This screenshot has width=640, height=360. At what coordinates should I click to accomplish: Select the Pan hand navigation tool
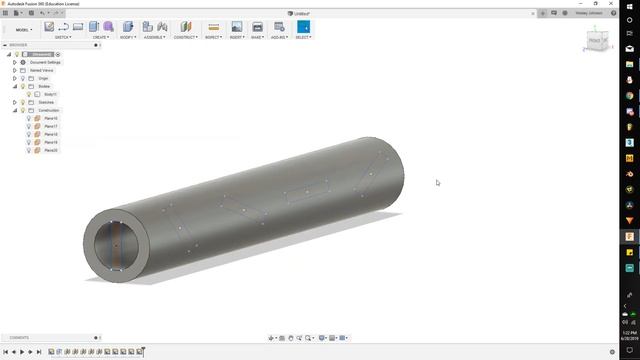coord(291,338)
